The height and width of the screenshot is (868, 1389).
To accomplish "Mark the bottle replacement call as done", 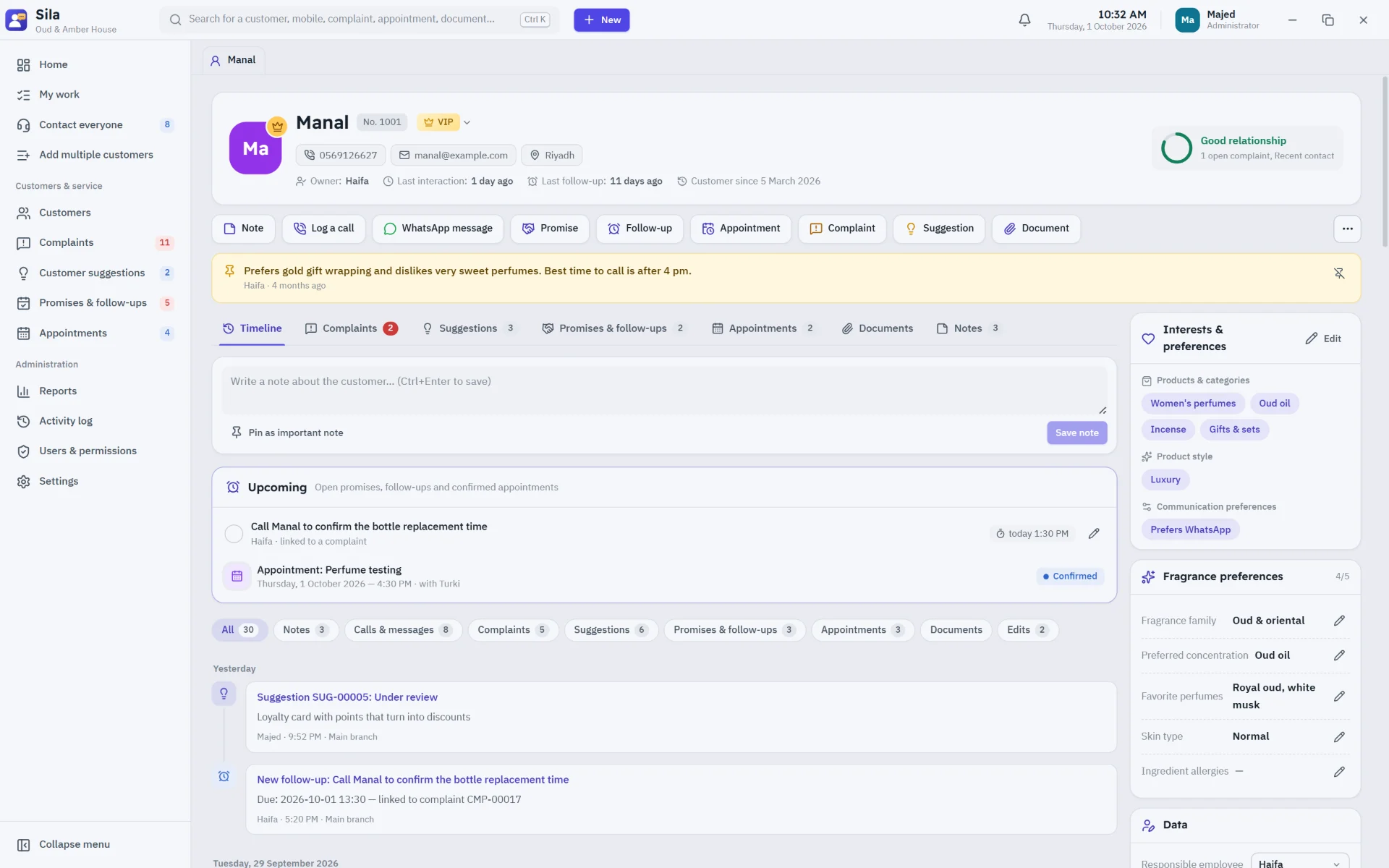I will [x=234, y=534].
